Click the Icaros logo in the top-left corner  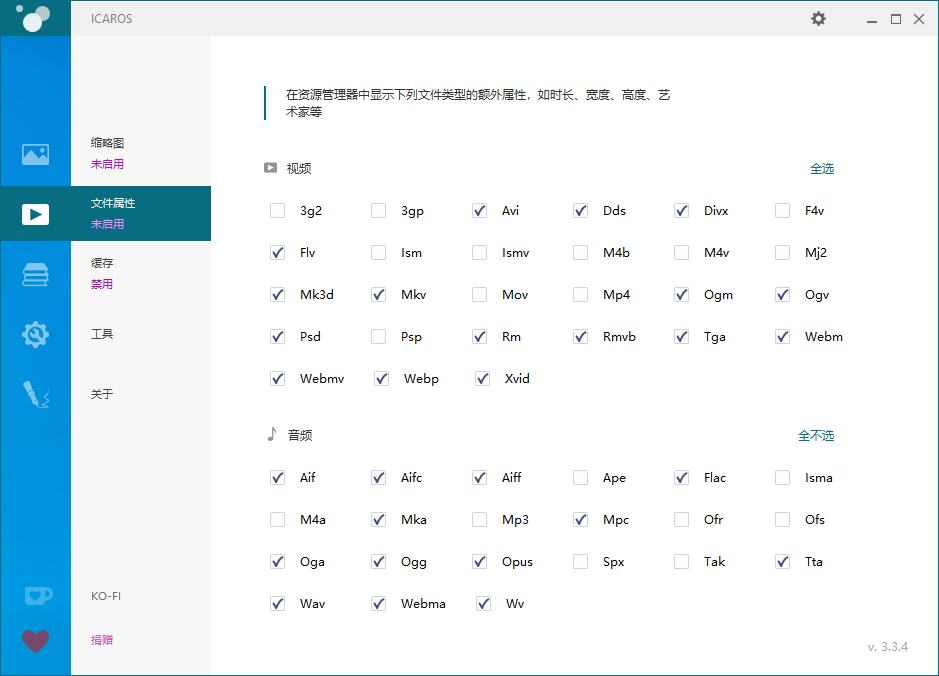coord(35,18)
